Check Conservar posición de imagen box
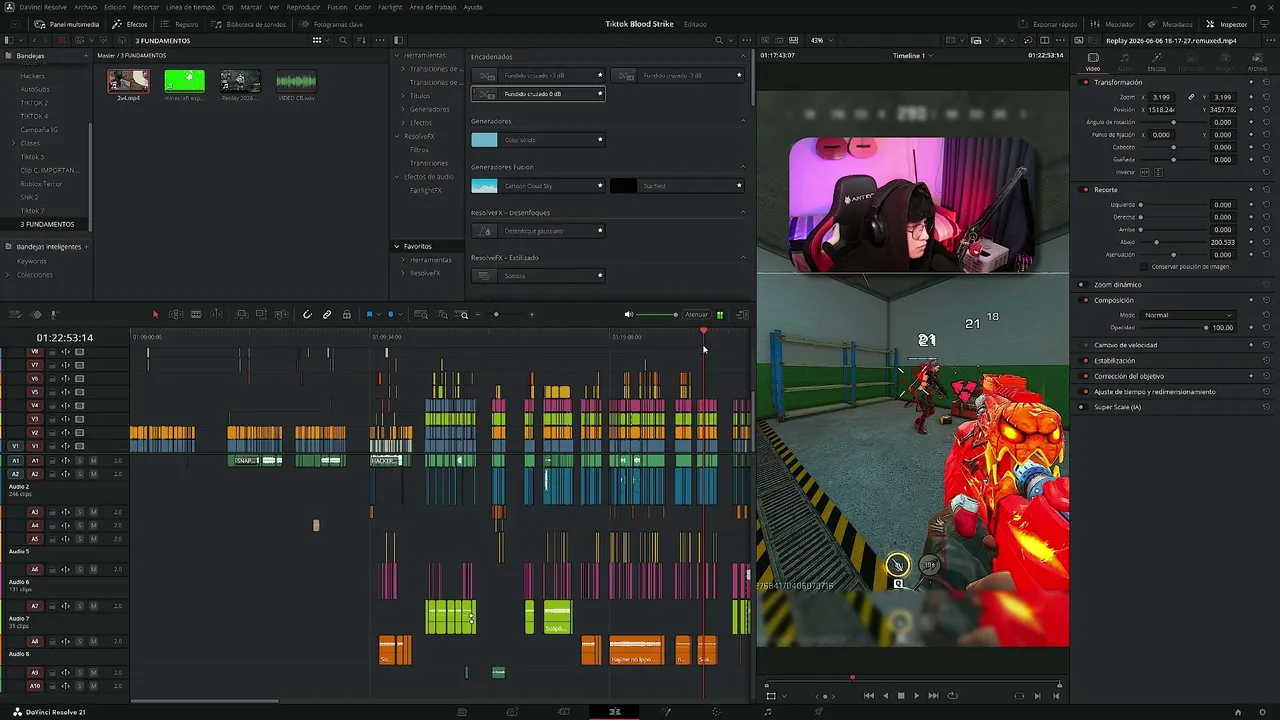The image size is (1280, 720). point(1144,267)
